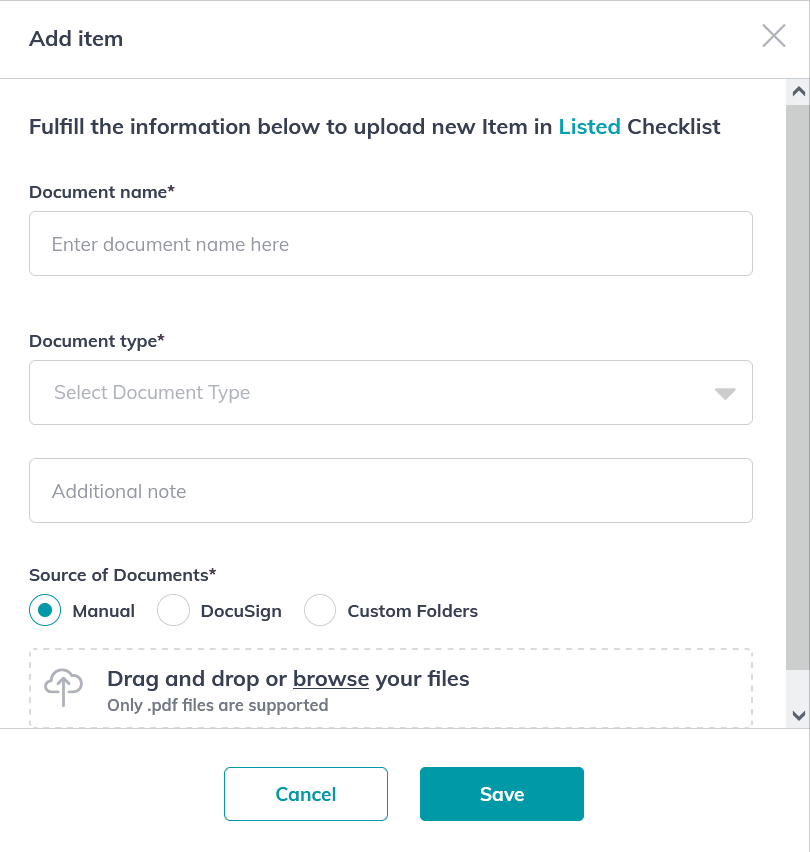
Task: Open the Listed checklist link
Action: 589,127
